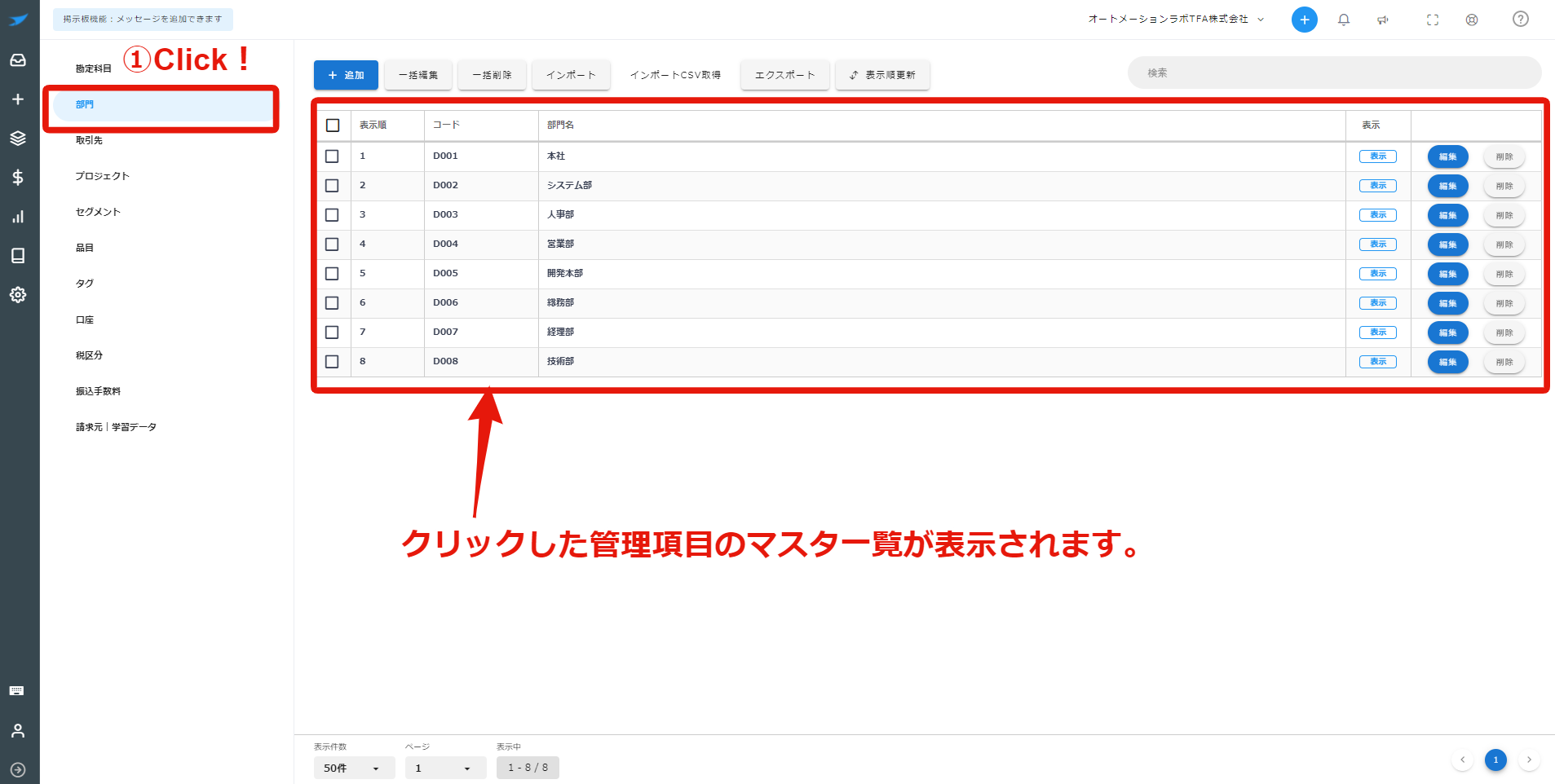The width and height of the screenshot is (1555, 784).
Task: Check the box for D006 総務部 row
Action: coord(332,303)
